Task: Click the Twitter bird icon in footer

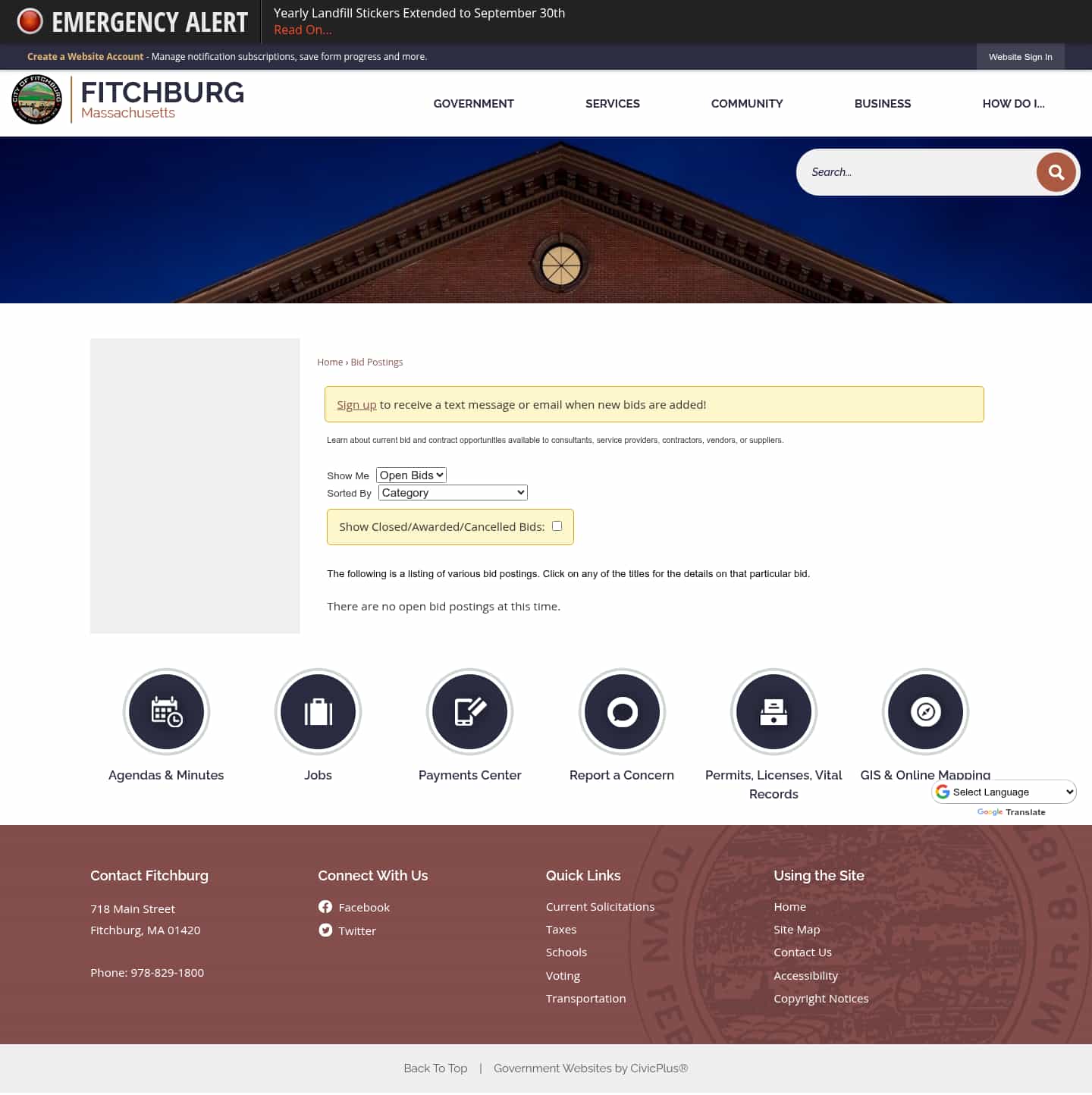Action: coord(325,930)
